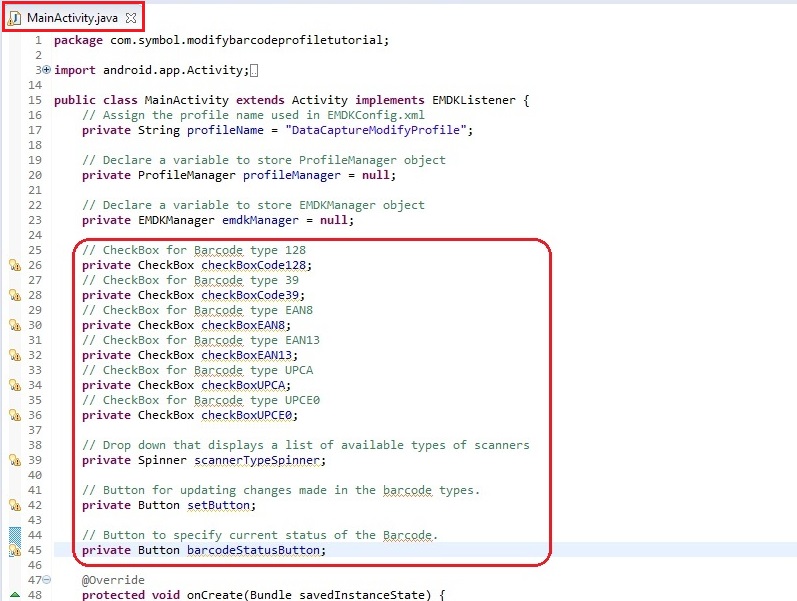Click the warning marker next to checkBoxUPCA
Screen dimensions: 797x601
pyautogui.click(x=15, y=385)
